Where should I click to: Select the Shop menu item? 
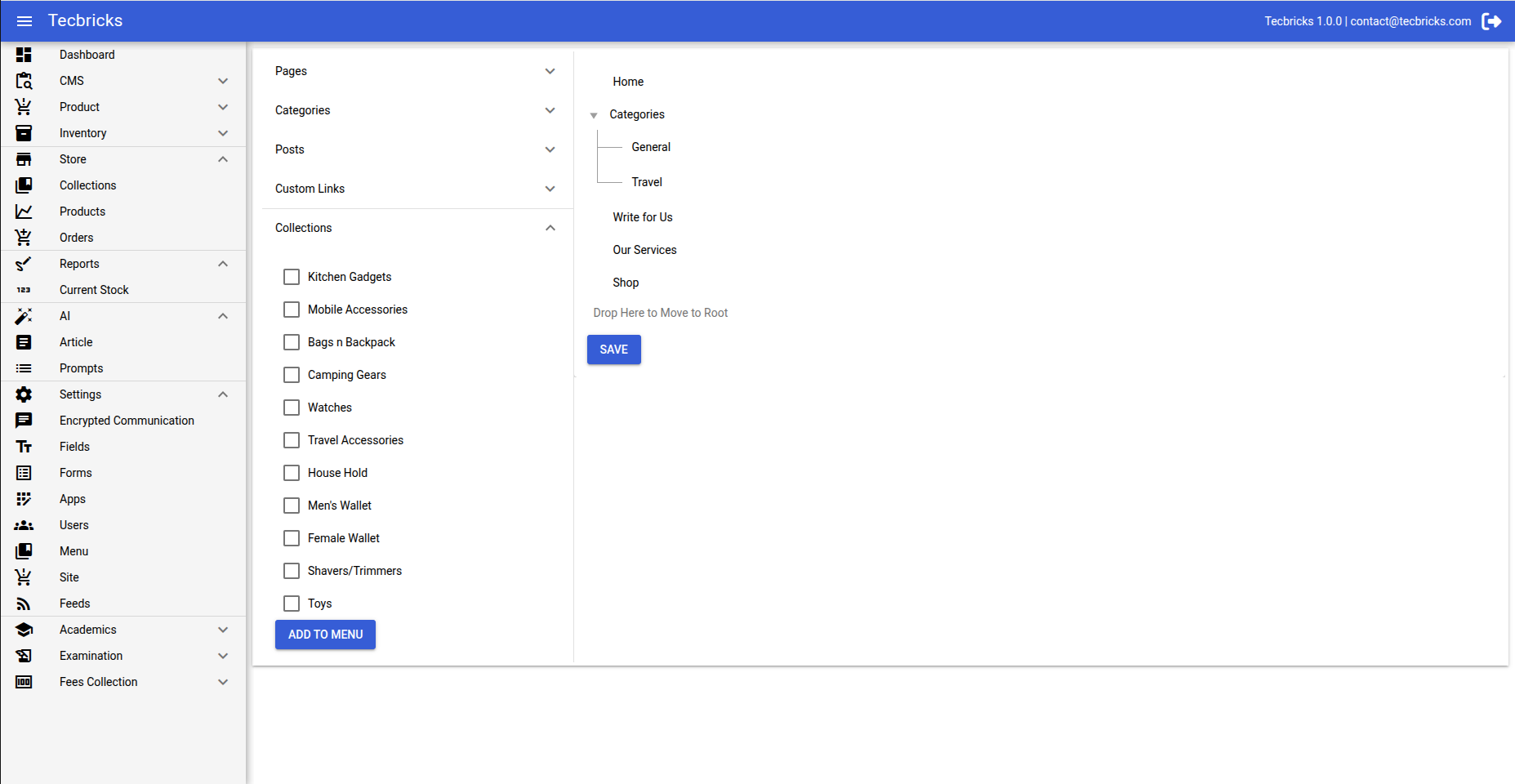tap(626, 283)
